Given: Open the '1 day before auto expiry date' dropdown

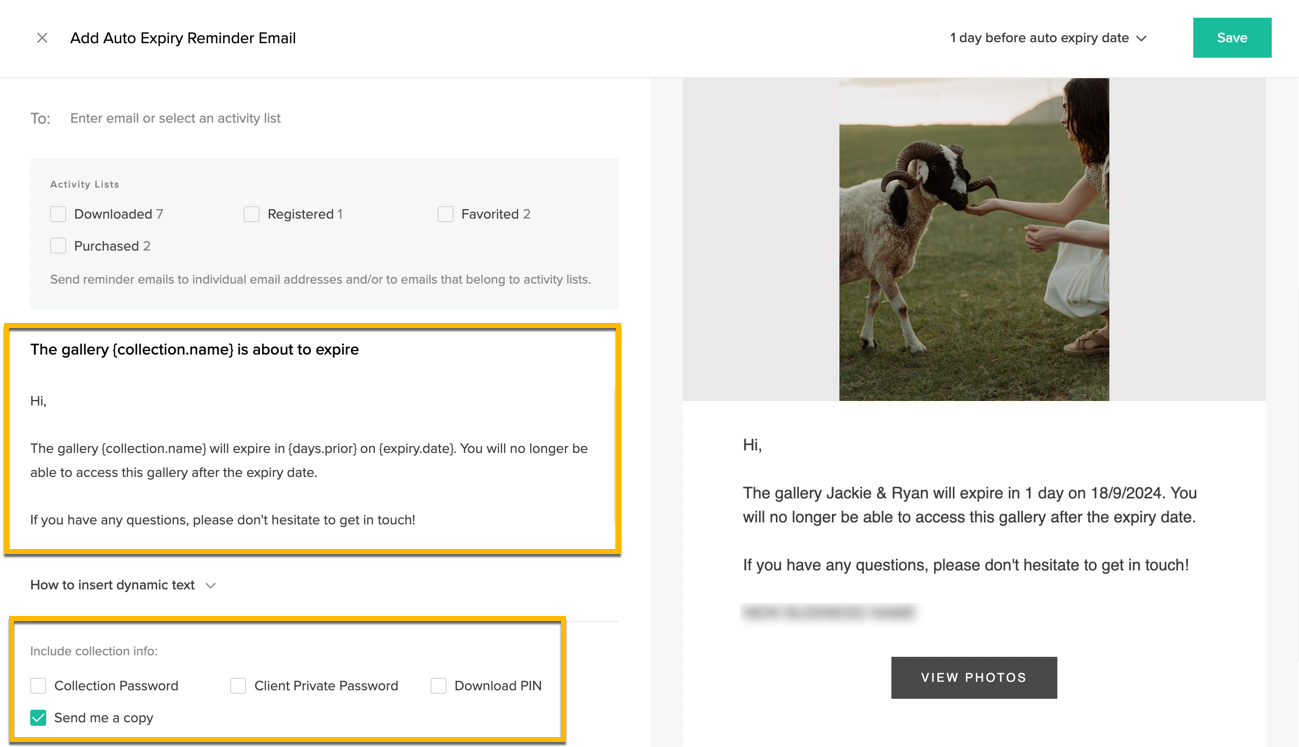Looking at the screenshot, I should tap(1047, 38).
